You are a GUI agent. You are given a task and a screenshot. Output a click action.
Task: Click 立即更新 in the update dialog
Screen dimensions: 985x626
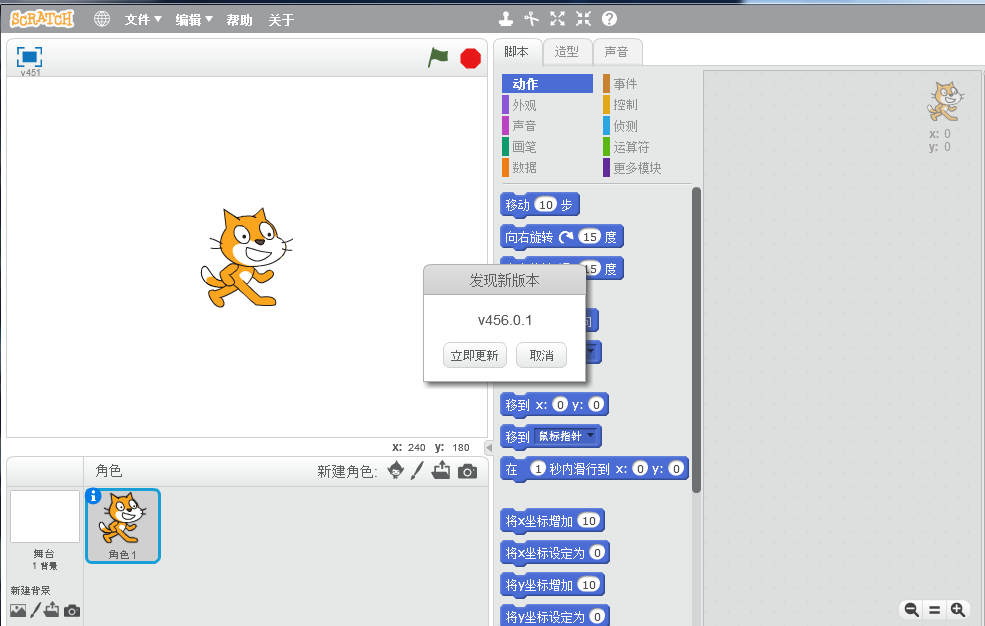pos(474,355)
